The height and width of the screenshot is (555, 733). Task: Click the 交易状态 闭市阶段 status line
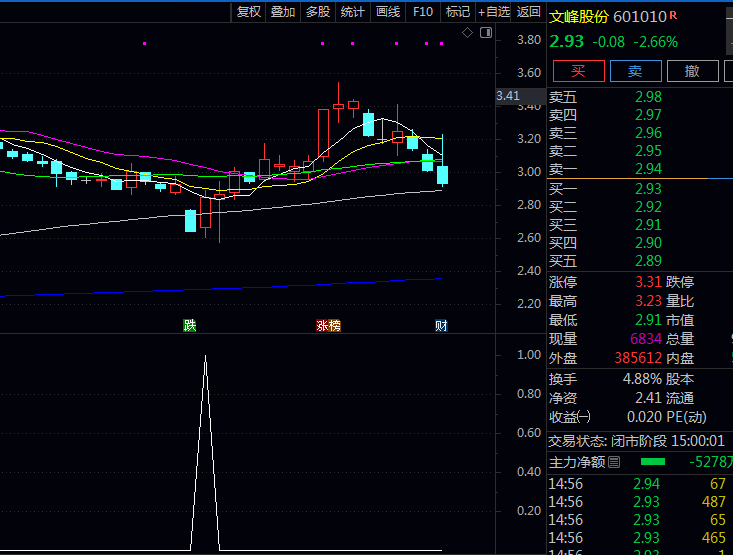point(636,441)
